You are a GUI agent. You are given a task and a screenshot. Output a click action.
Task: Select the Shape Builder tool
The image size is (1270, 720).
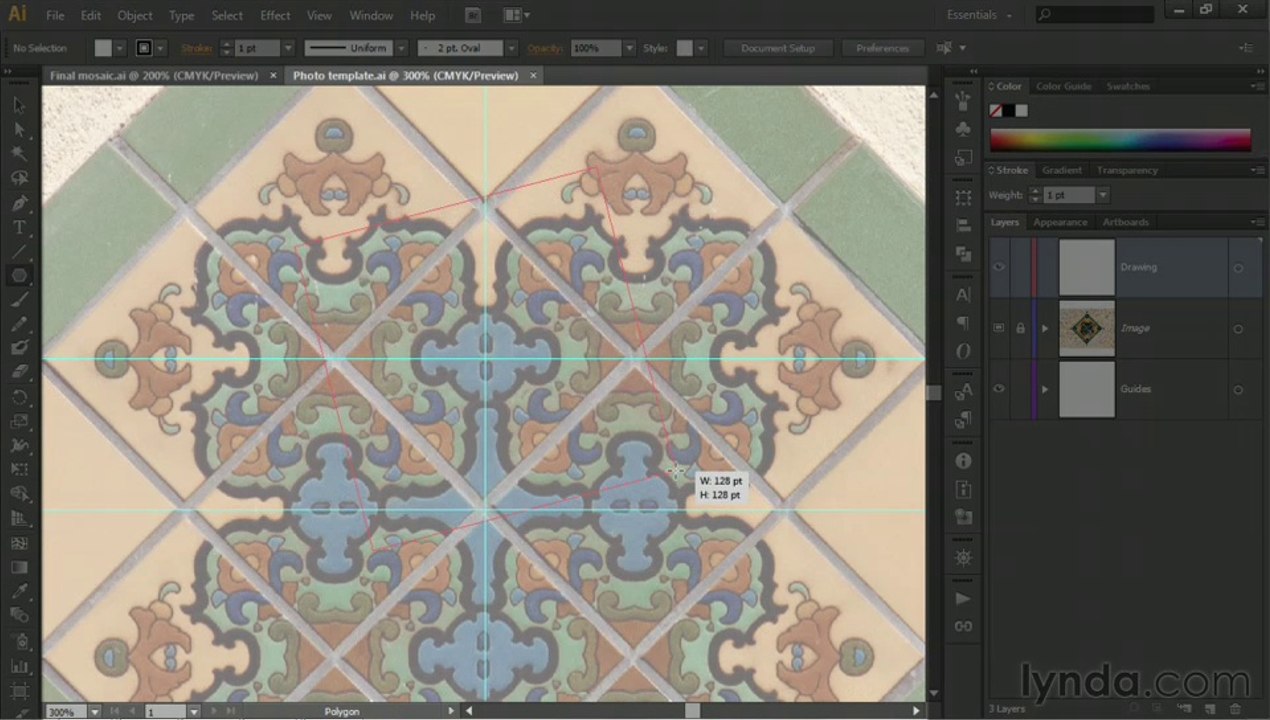coord(19,494)
